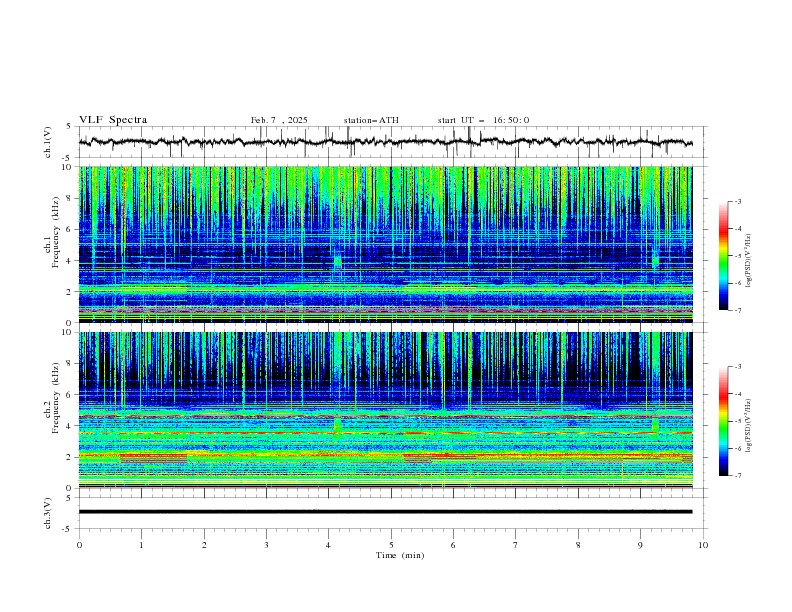Click the "-4" tick on lower colorbar

tap(737, 394)
